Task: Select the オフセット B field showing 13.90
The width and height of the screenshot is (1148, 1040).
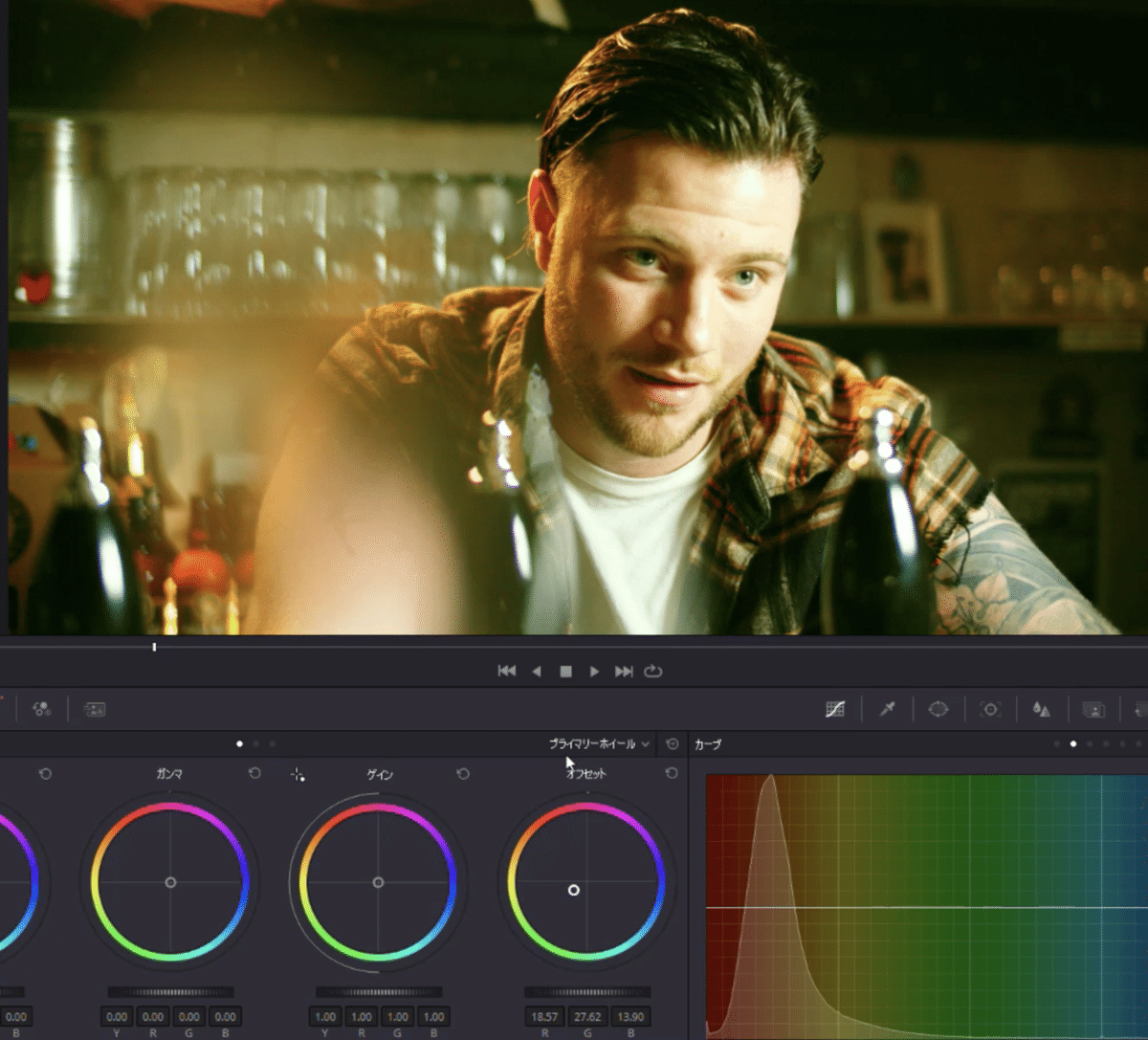Action: [x=630, y=1017]
